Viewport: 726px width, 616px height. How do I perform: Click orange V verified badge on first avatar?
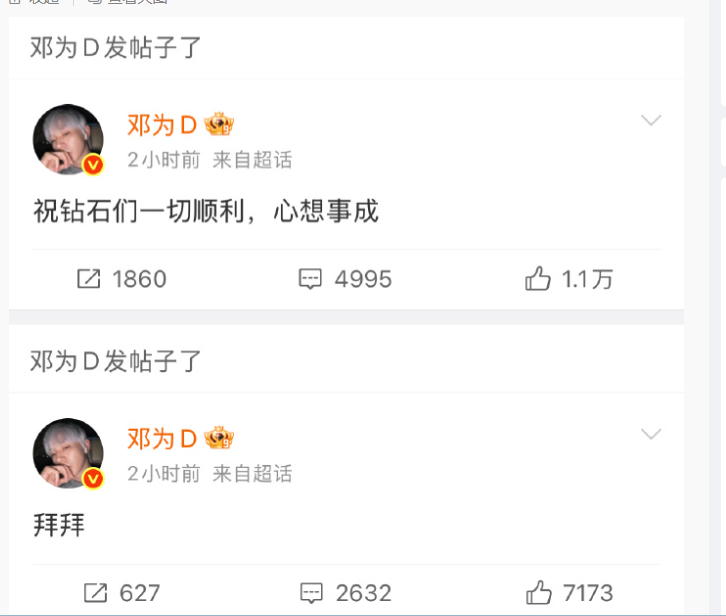93,164
